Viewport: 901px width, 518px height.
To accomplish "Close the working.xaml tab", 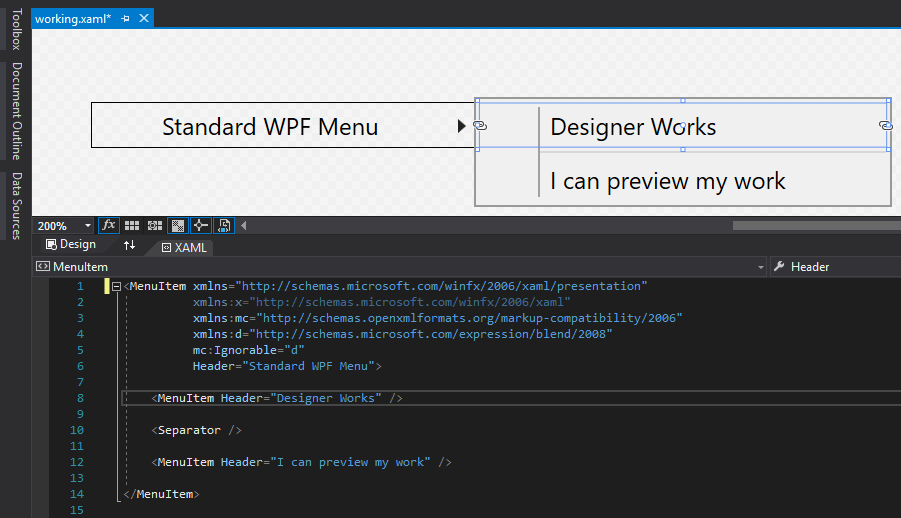I will (x=142, y=19).
